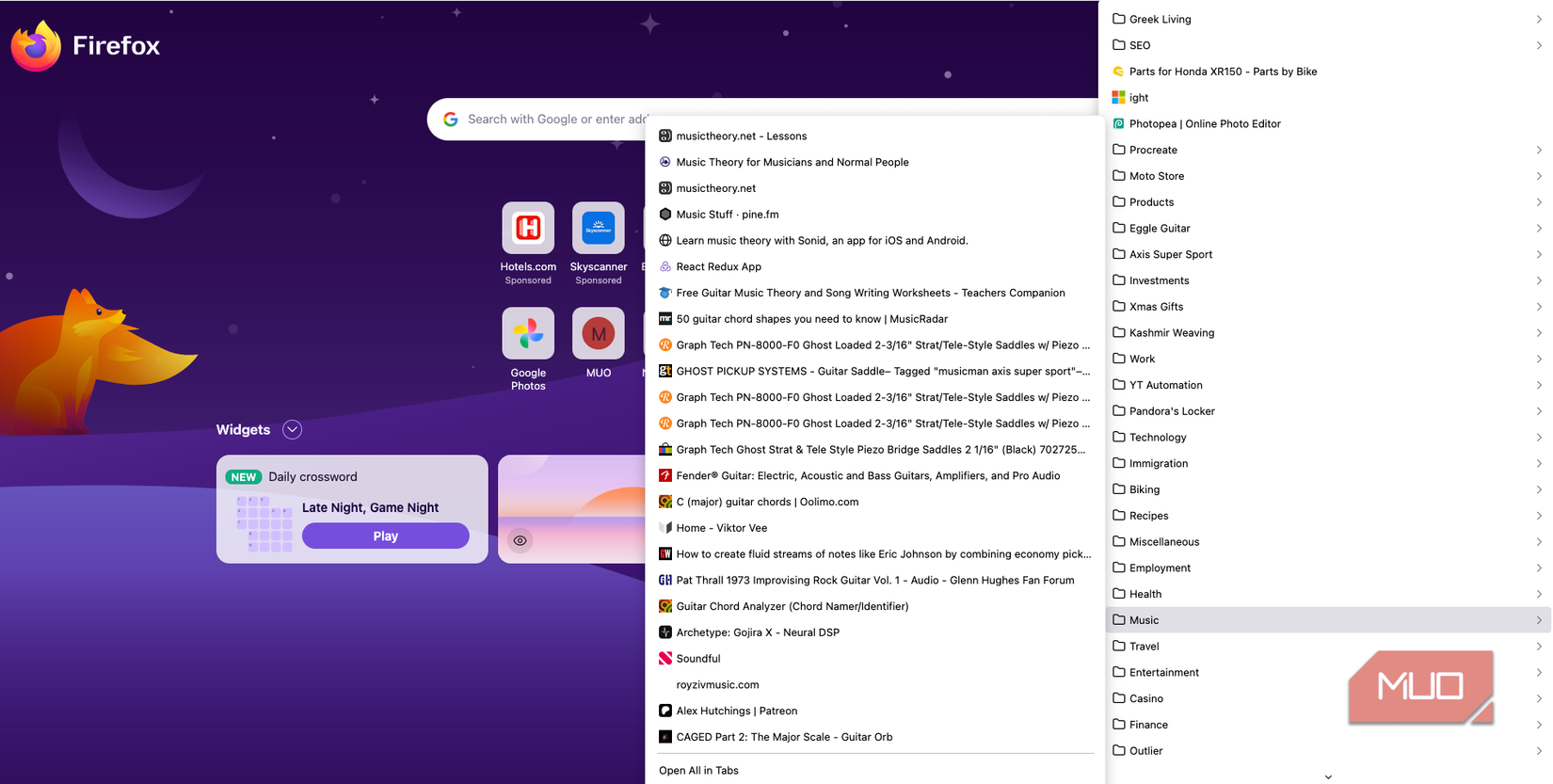Open Parts for Honda XR150 bookmark

click(x=1328, y=72)
